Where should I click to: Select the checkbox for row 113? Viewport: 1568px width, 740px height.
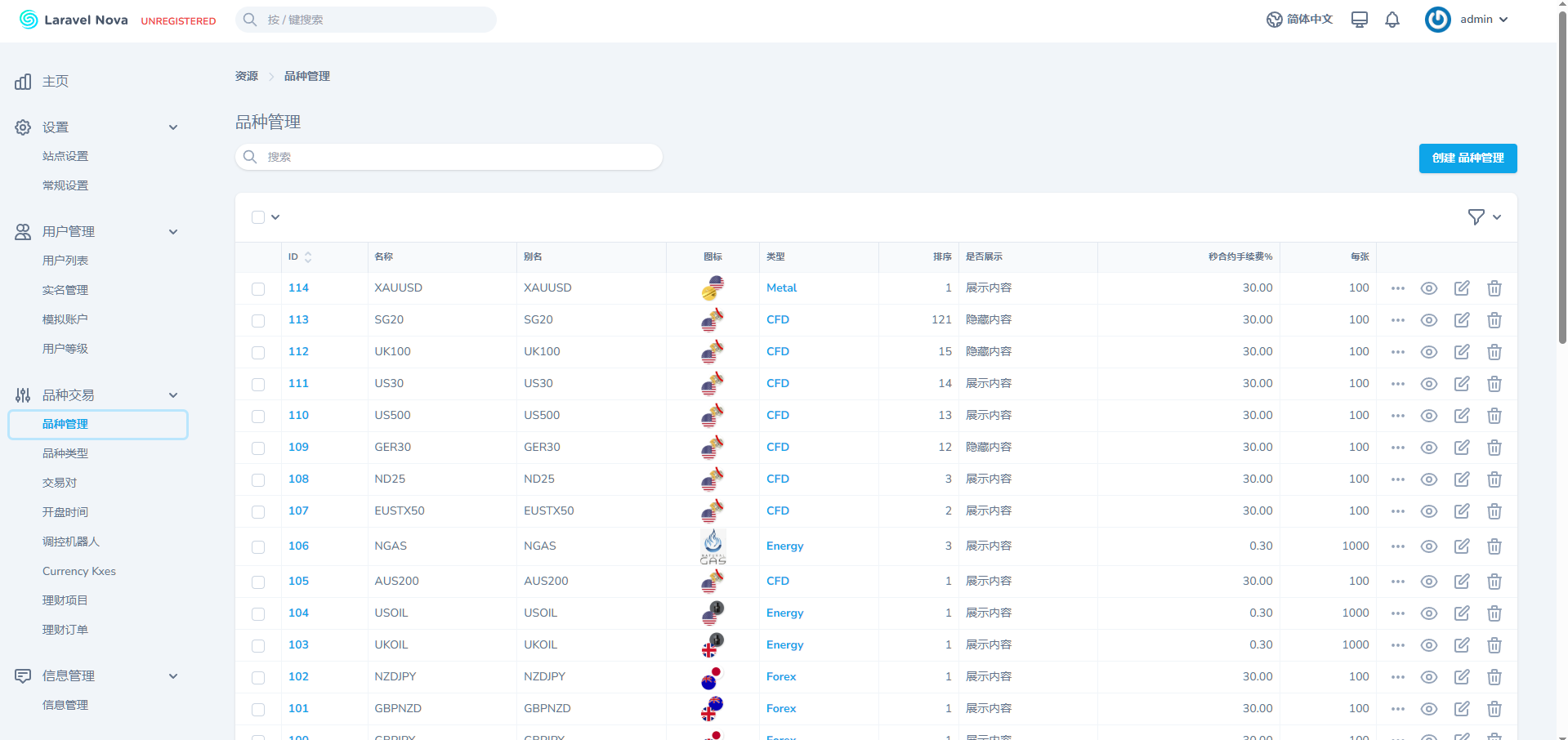pos(258,320)
